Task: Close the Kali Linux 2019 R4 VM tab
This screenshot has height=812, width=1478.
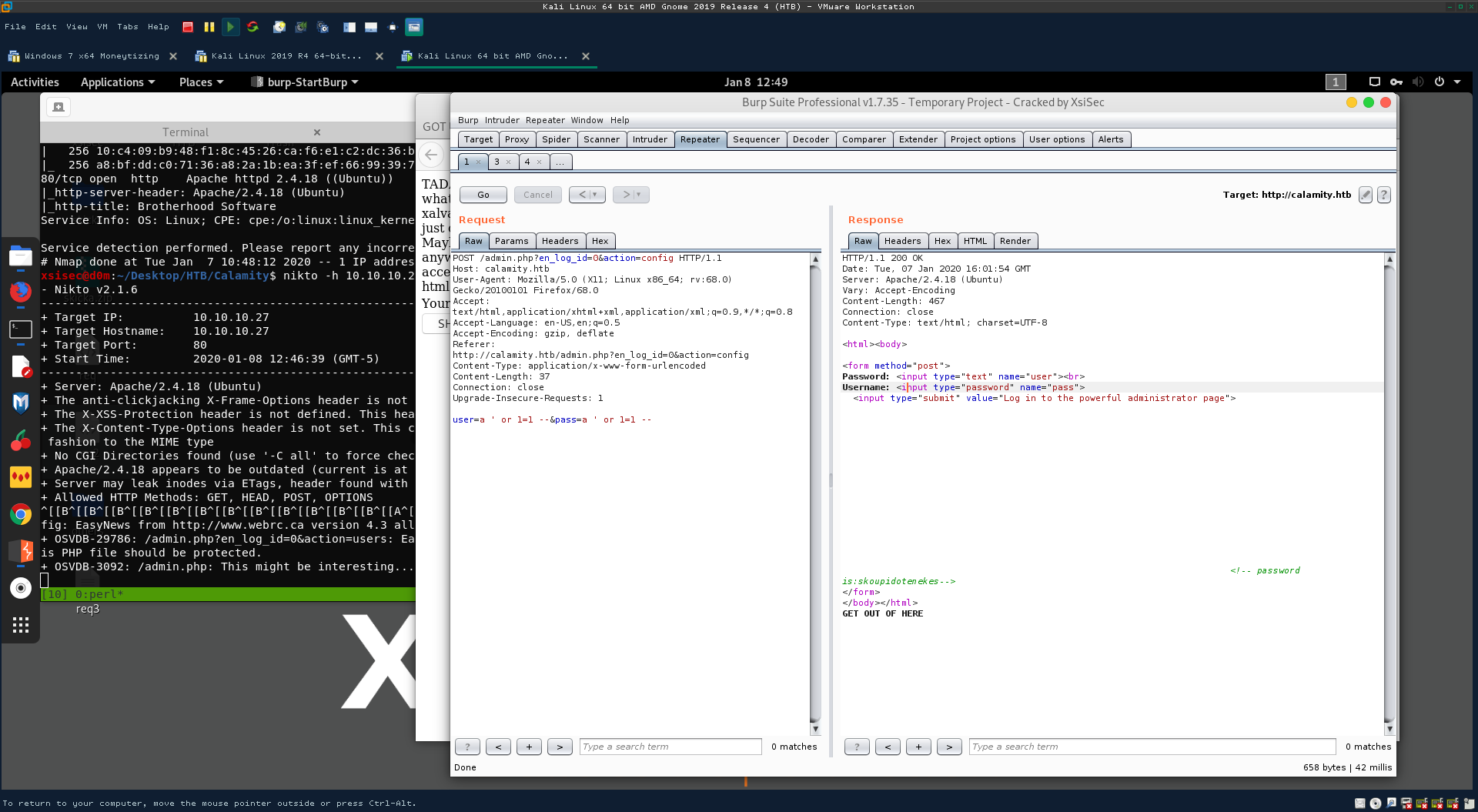Action: [380, 56]
